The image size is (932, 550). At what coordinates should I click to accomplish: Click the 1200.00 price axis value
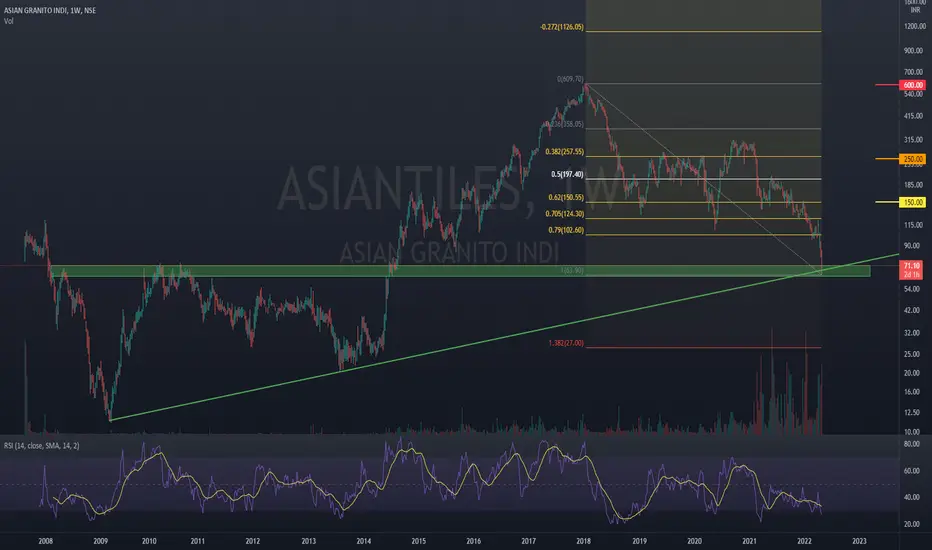[914, 27]
